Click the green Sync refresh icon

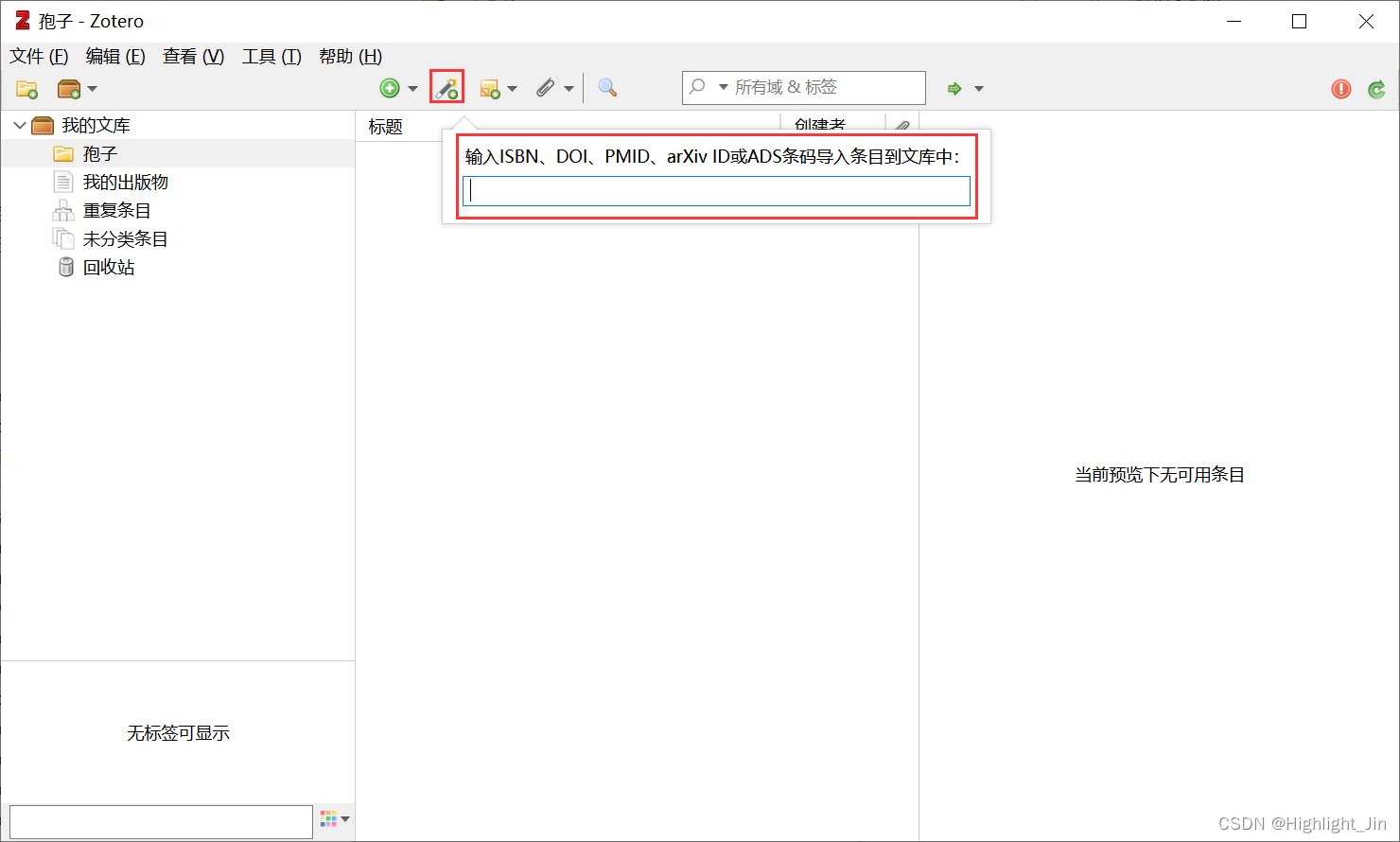(1377, 89)
